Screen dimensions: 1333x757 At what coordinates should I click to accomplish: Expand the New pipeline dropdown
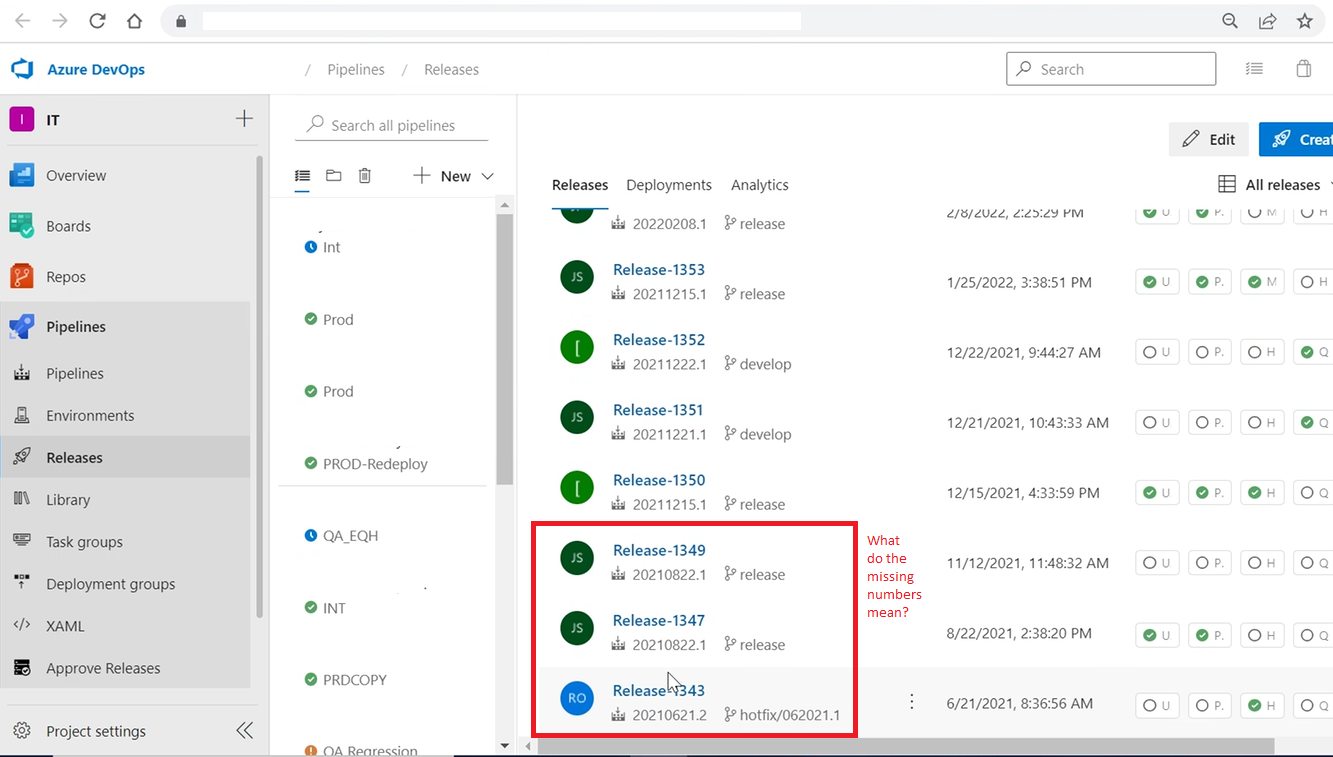tap(487, 176)
